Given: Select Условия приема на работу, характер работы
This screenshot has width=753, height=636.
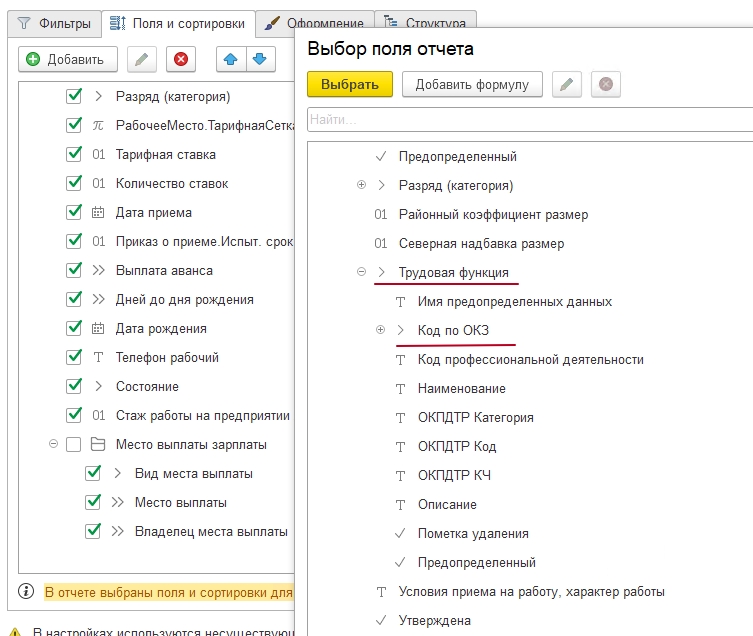Looking at the screenshot, I should click(531, 592).
